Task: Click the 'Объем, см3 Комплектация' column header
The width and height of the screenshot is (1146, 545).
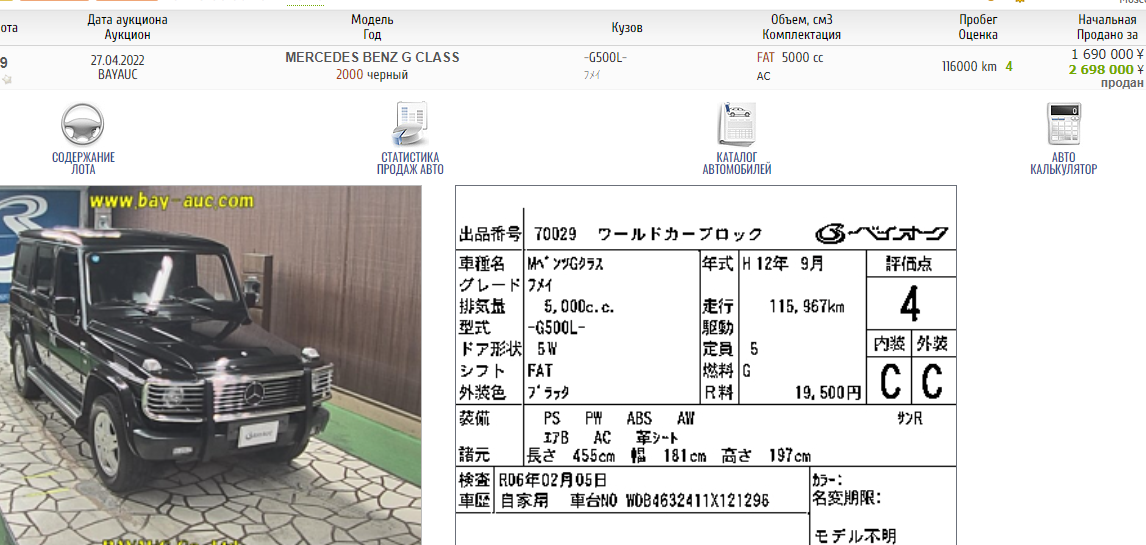Action: [802, 27]
